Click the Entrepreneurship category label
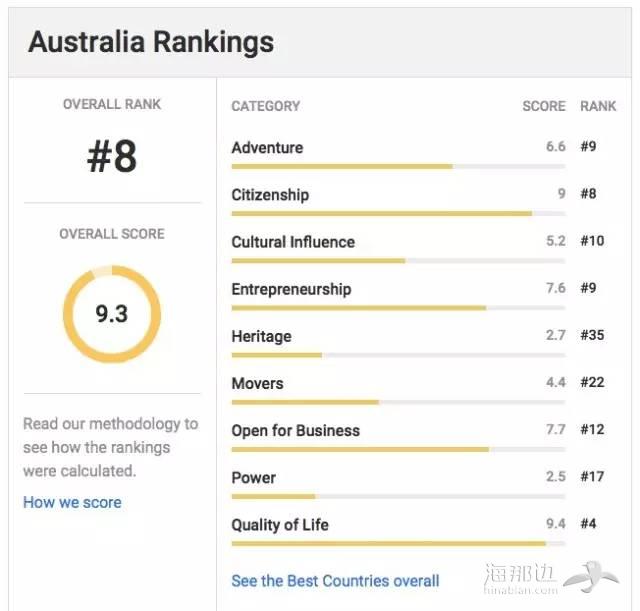This screenshot has height=611, width=640. point(291,289)
